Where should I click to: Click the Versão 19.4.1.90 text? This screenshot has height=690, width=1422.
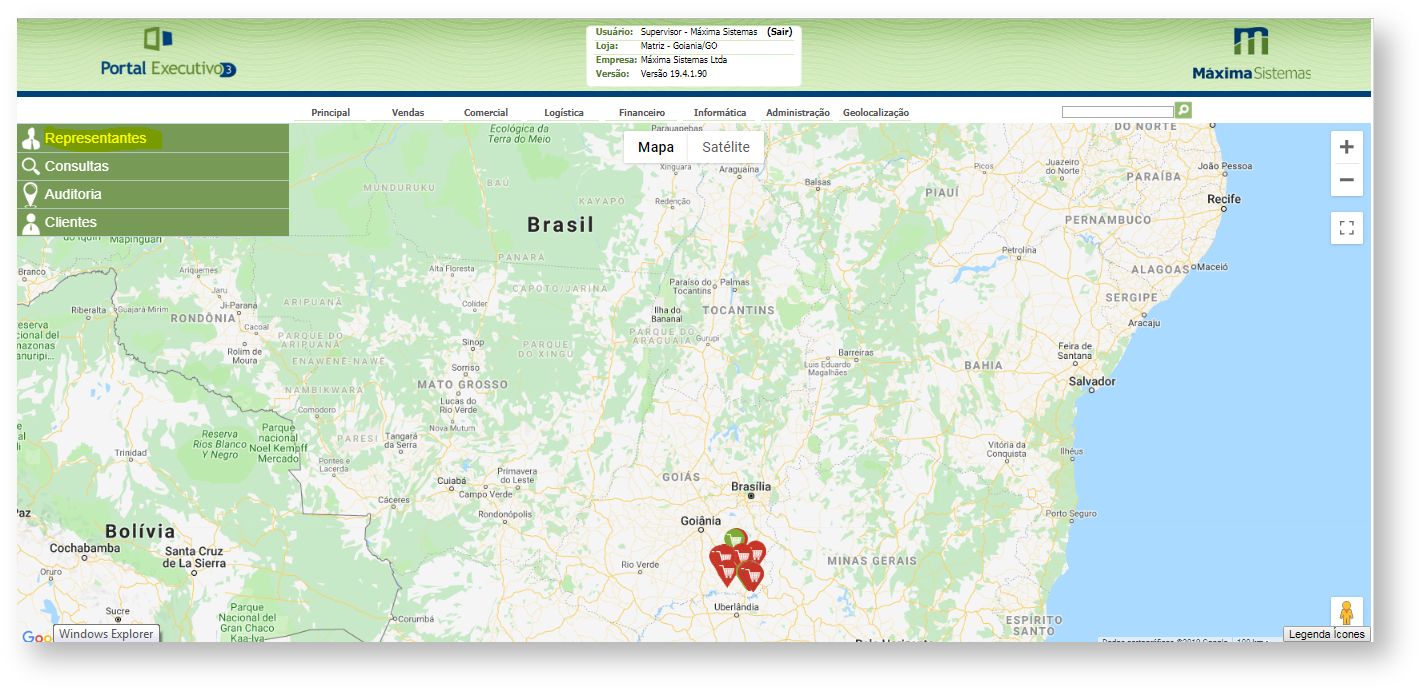[x=674, y=74]
